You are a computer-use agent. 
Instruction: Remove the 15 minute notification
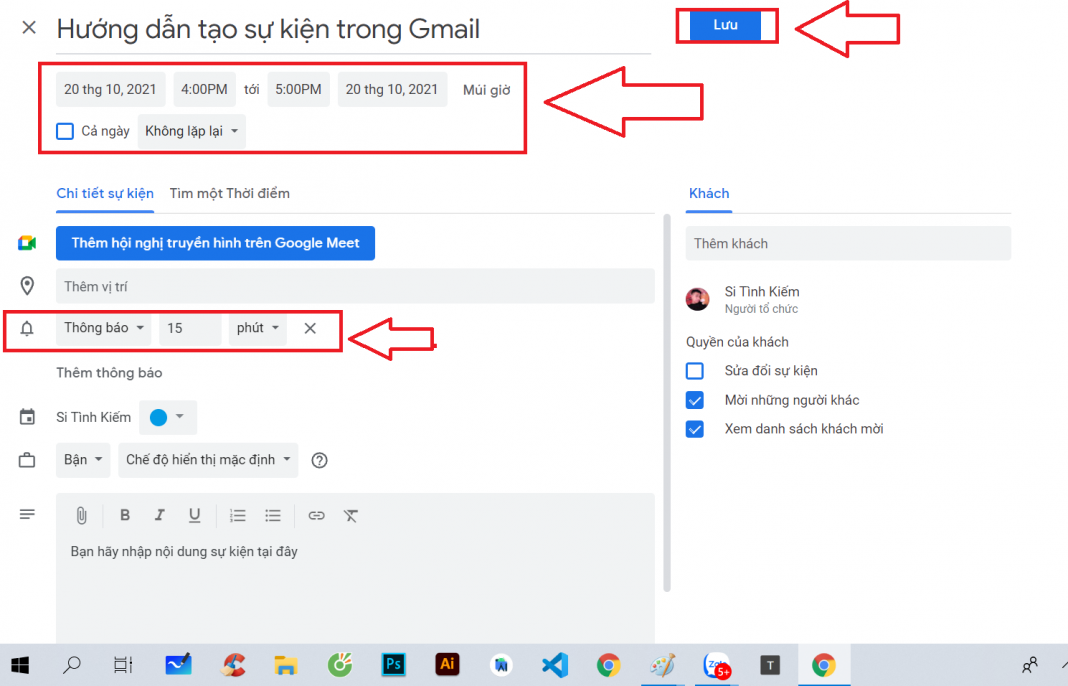tap(310, 328)
